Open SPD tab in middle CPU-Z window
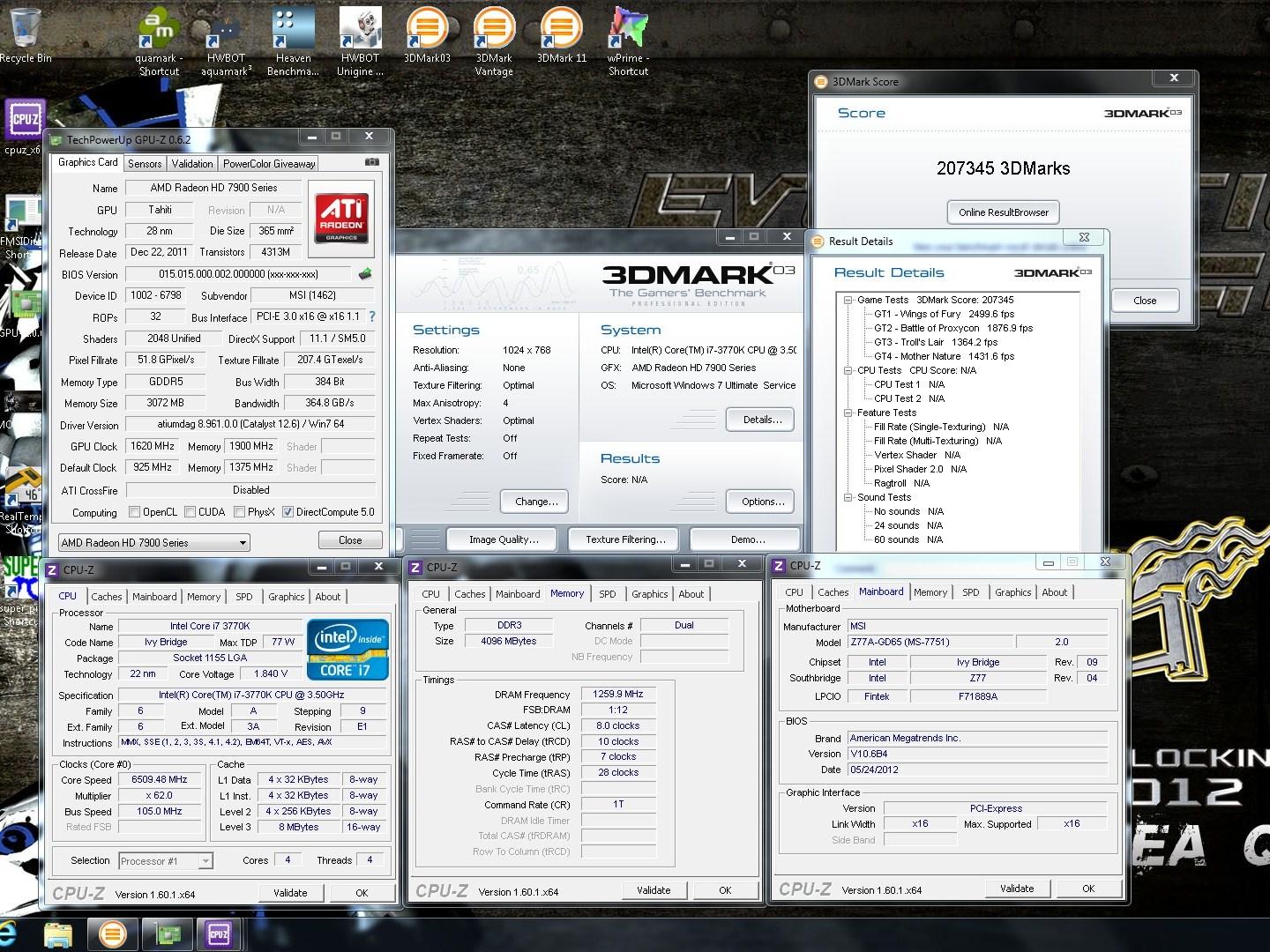The width and height of the screenshot is (1270, 952). [608, 594]
